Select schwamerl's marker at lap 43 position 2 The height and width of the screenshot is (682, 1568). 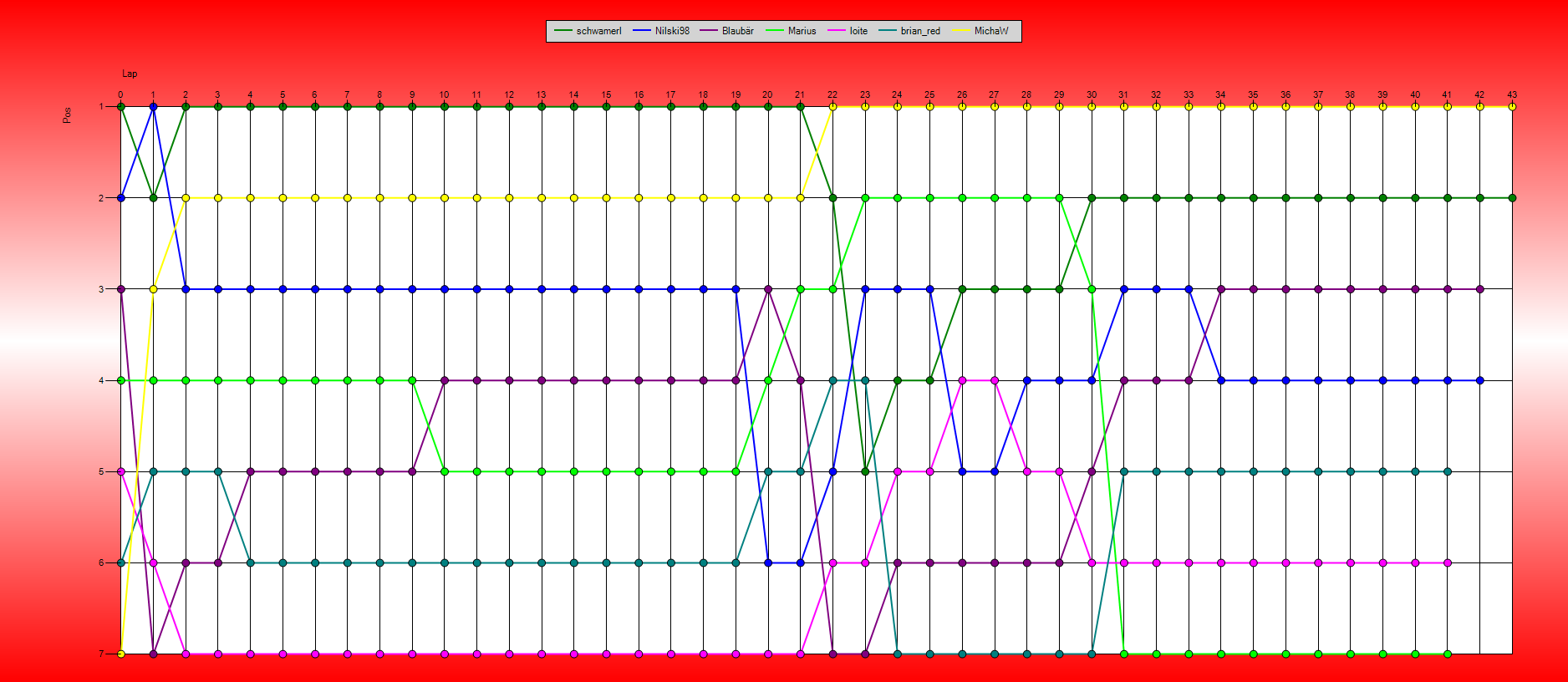1512,198
